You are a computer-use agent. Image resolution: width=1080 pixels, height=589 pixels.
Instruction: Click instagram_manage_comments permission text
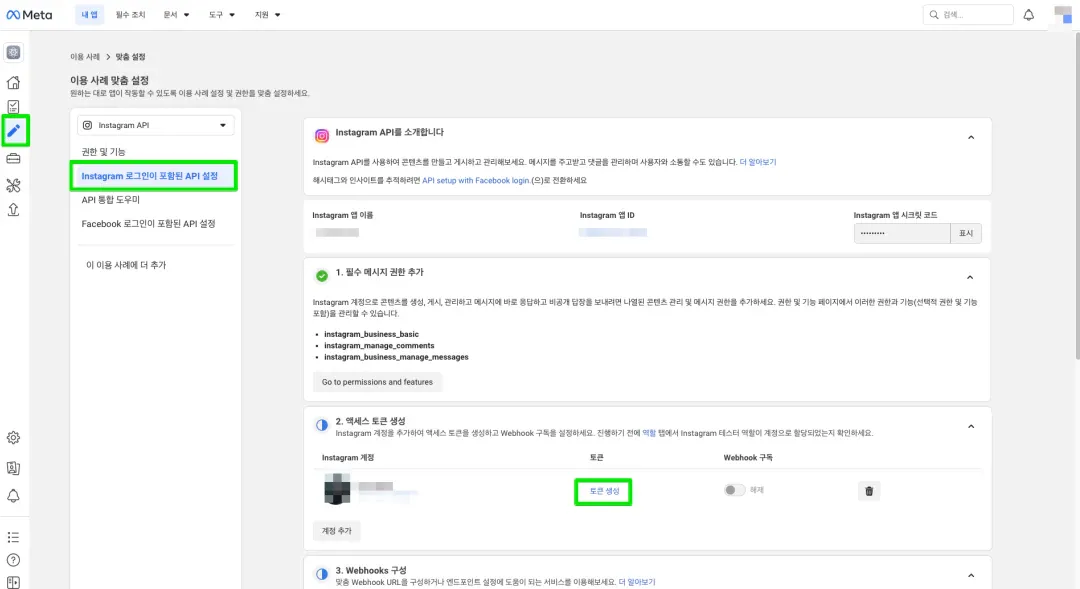point(379,346)
